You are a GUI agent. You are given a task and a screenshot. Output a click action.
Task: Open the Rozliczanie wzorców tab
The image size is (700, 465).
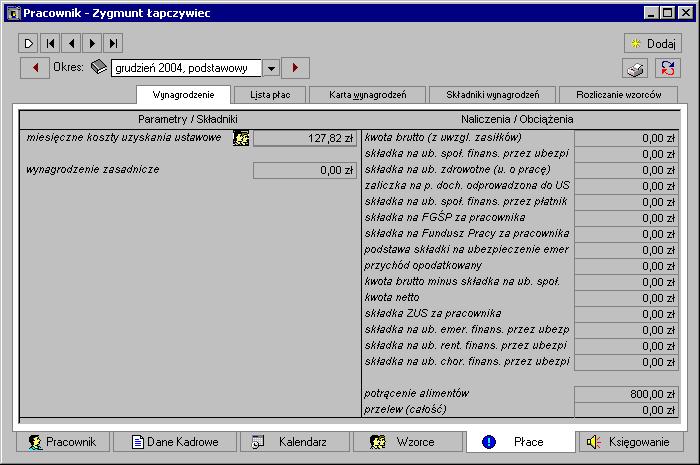tap(618, 95)
